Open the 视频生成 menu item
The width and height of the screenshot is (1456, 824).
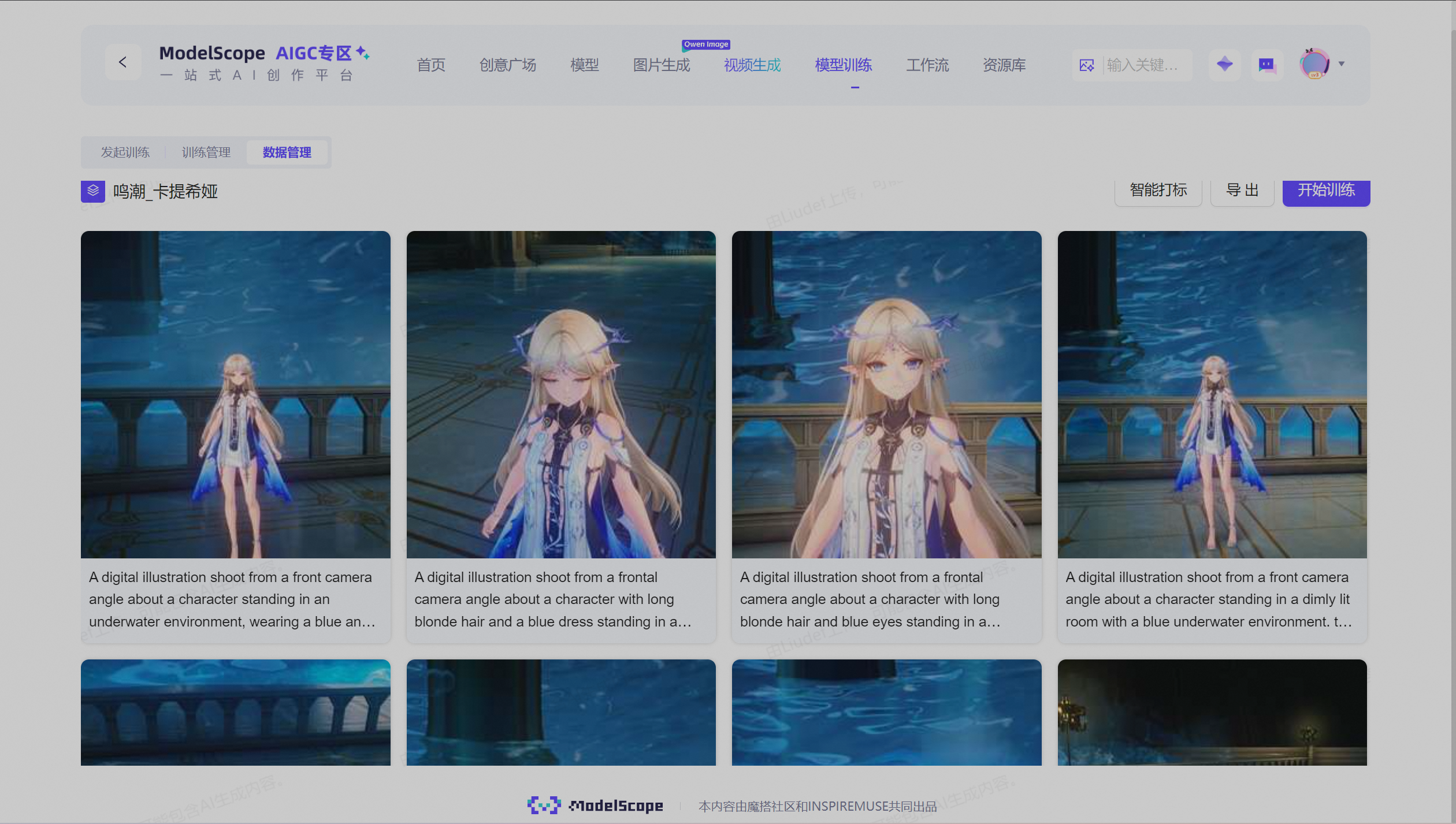(x=752, y=65)
